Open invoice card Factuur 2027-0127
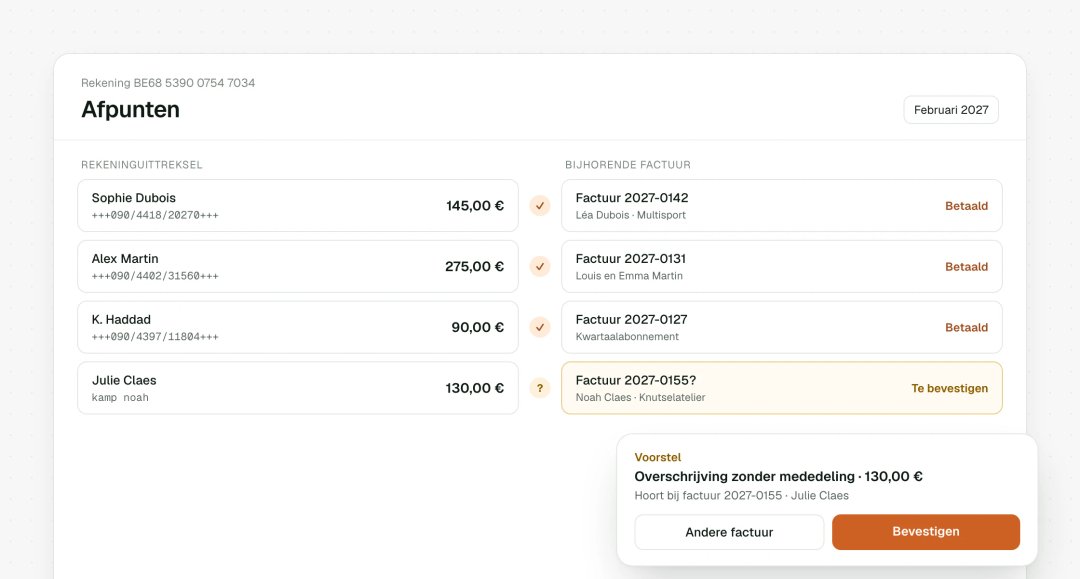 click(x=782, y=327)
